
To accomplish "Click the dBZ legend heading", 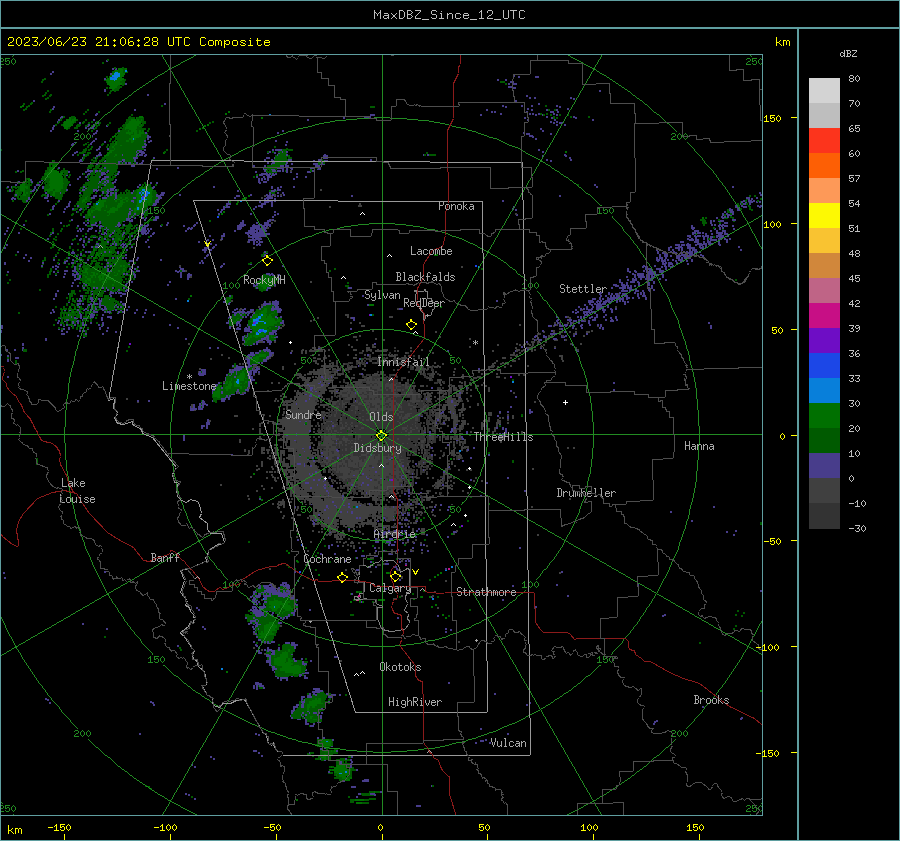I will (848, 53).
